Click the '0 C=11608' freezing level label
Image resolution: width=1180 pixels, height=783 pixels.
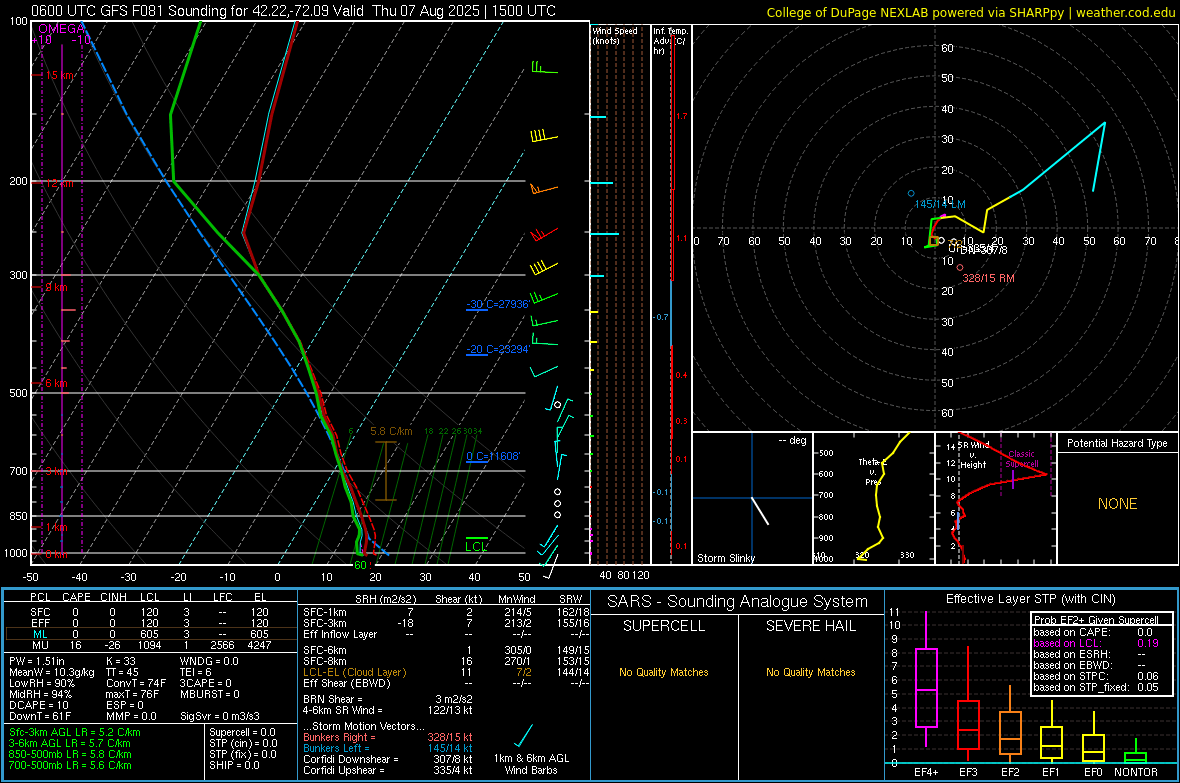click(x=493, y=456)
